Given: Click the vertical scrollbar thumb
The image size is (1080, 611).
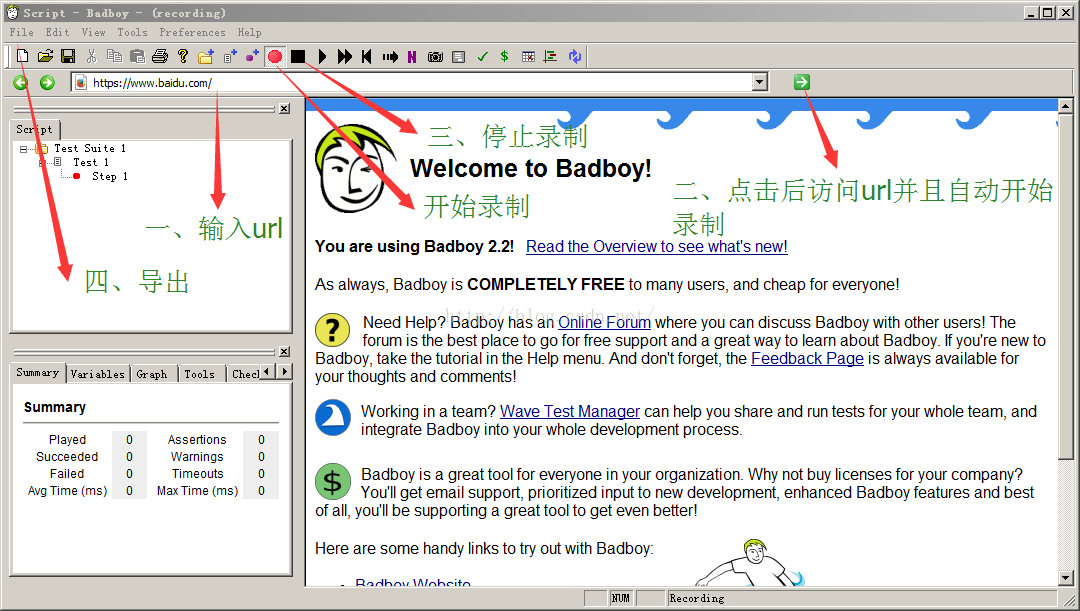Looking at the screenshot, I should 1066,287.
